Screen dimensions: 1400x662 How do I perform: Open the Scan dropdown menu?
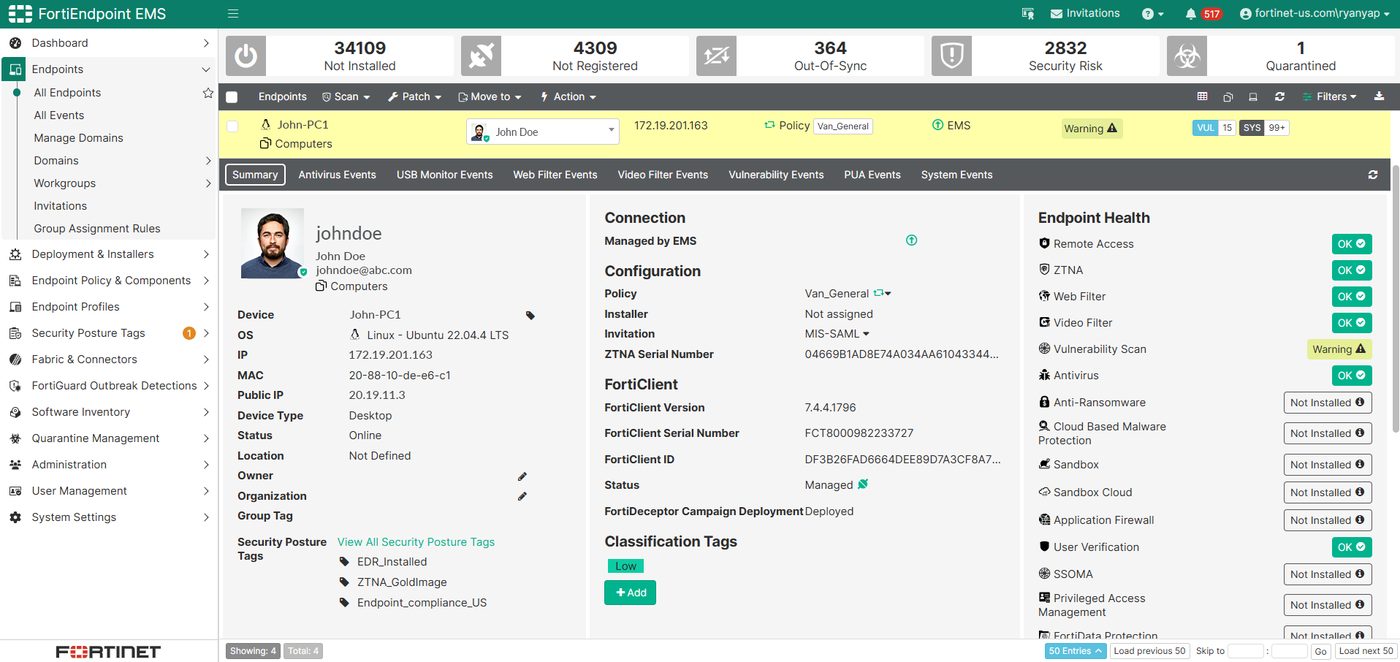click(x=346, y=97)
